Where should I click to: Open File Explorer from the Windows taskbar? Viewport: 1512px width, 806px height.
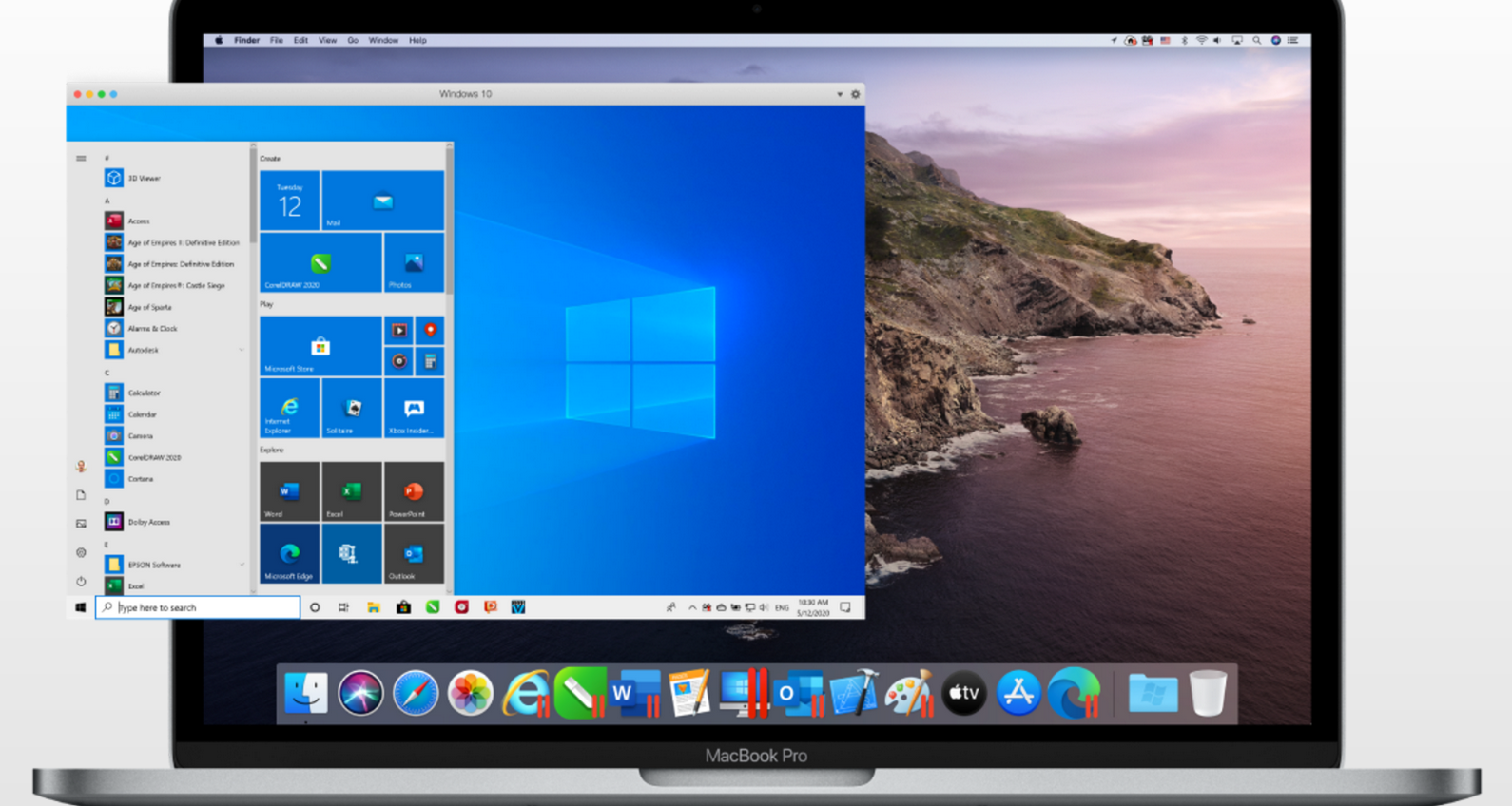[x=374, y=607]
